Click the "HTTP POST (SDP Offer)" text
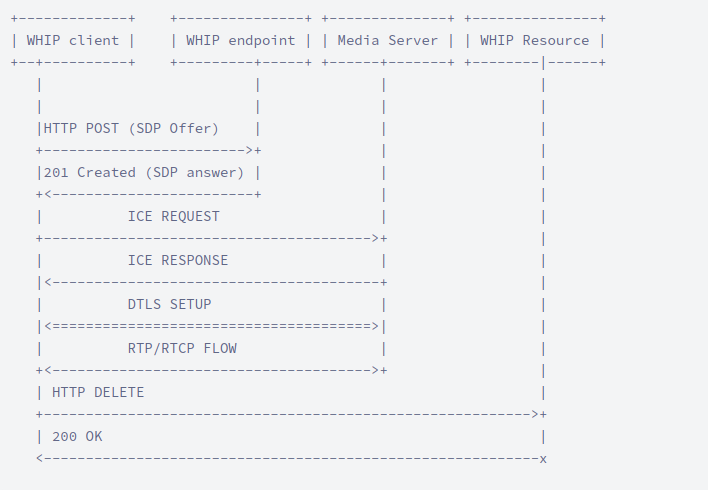Screen dimensions: 708x490 pos(145,129)
